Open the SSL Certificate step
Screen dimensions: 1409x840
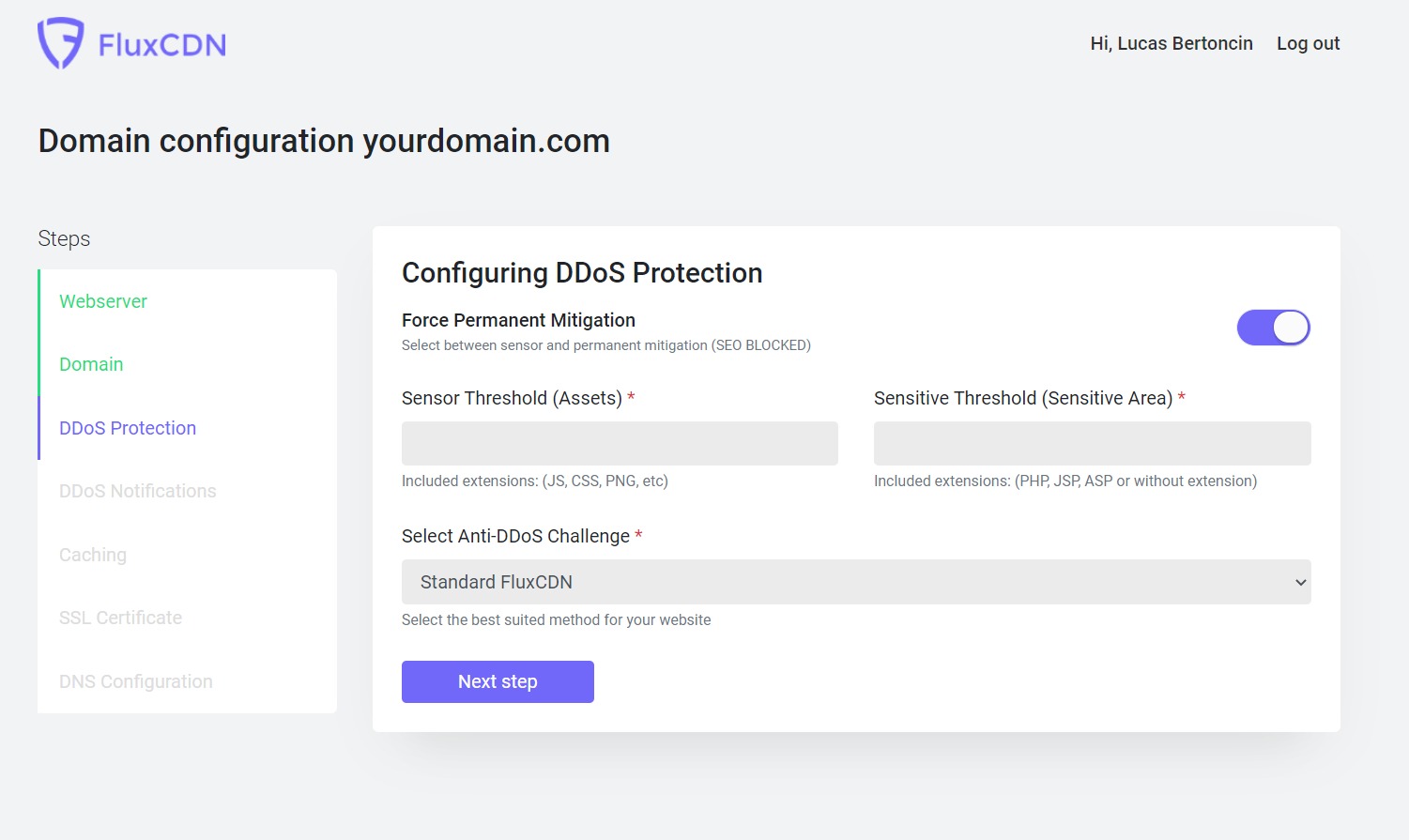(x=121, y=618)
